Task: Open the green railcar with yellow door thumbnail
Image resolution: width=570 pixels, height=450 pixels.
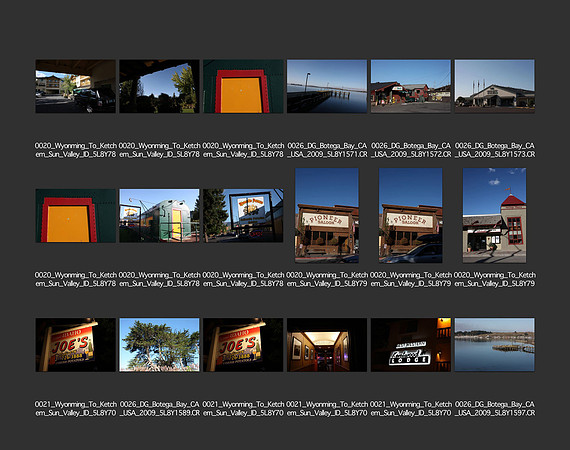Action: tap(159, 216)
